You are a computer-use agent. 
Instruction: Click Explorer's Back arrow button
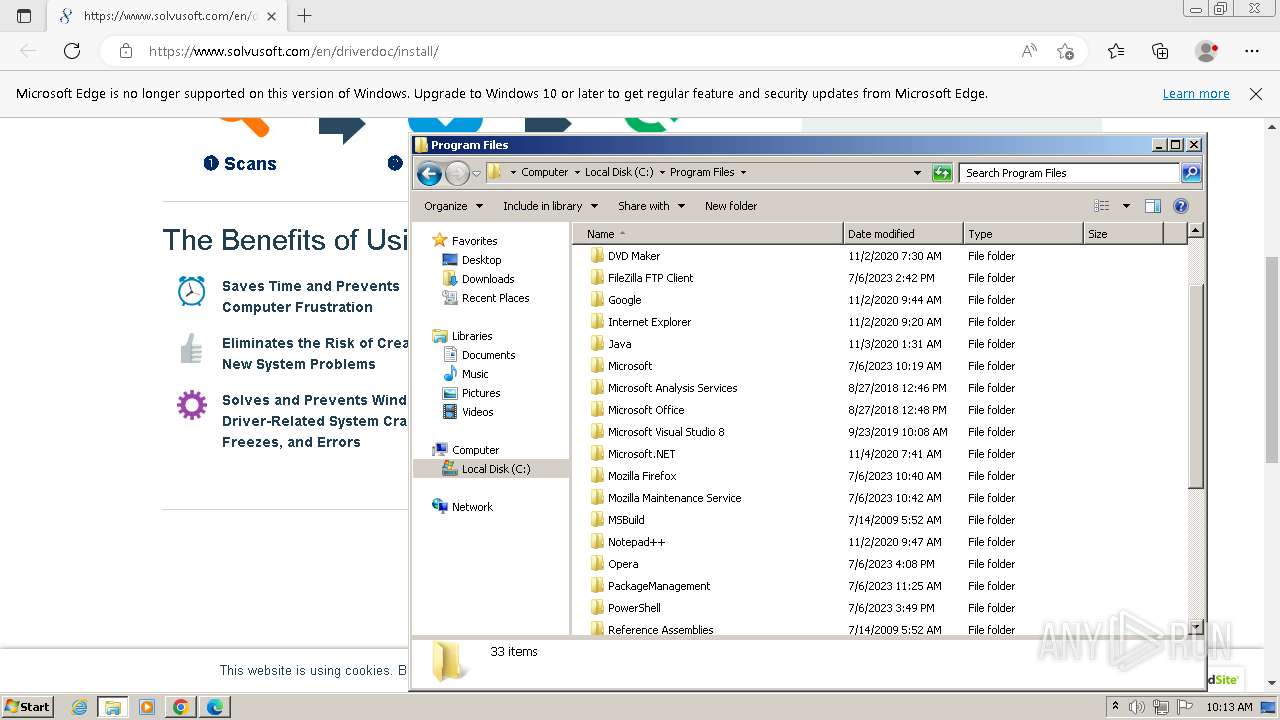429,173
